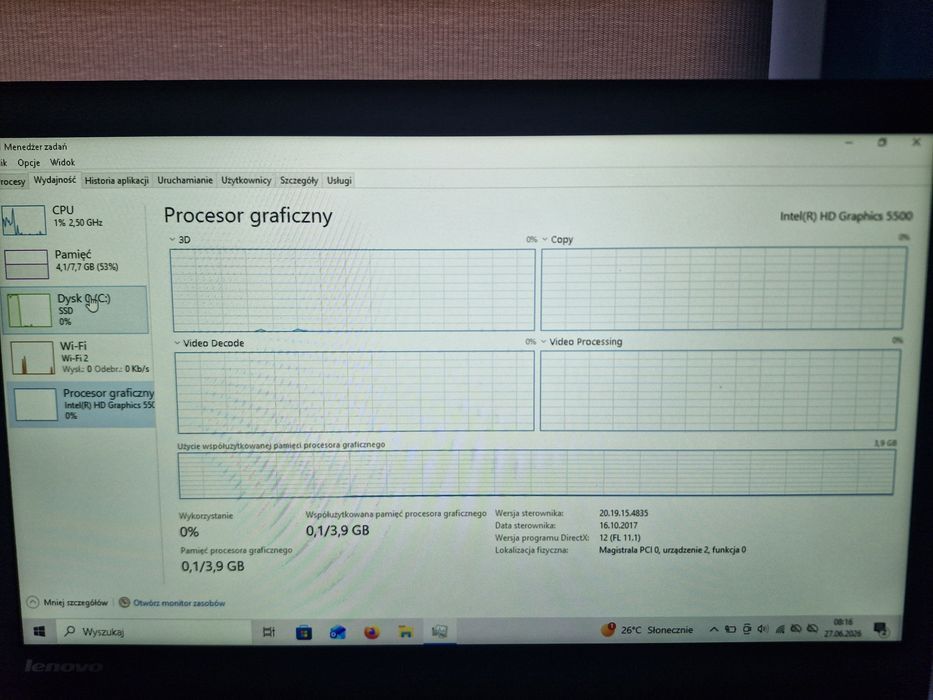Open the Uruchamianie tab

coord(184,180)
